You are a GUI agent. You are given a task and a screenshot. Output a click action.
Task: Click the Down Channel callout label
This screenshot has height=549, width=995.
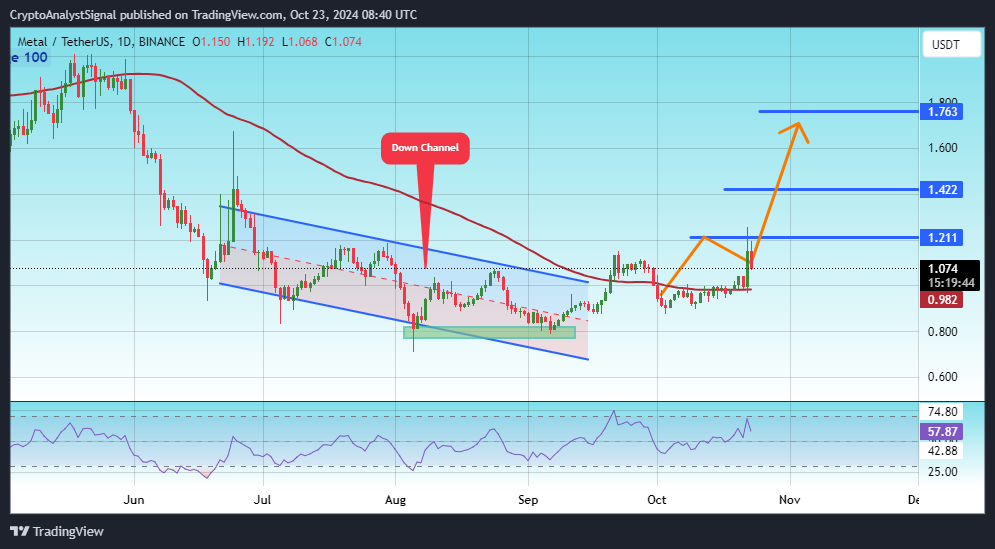425,148
